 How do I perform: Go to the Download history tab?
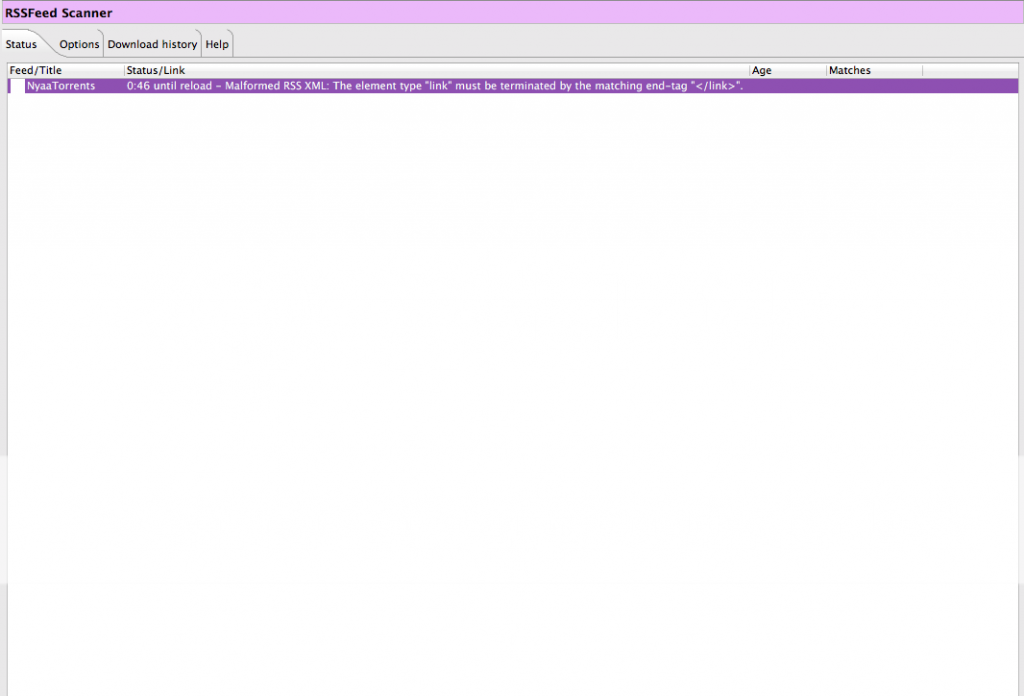click(x=152, y=44)
